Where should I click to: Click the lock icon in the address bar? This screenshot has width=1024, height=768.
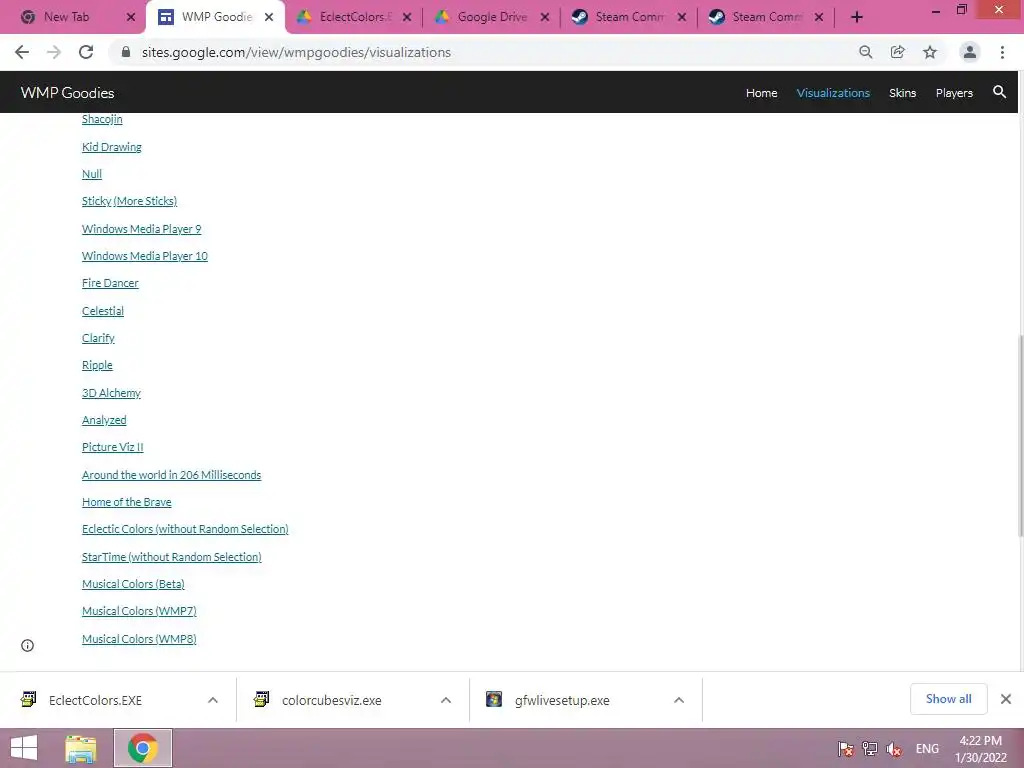[126, 52]
